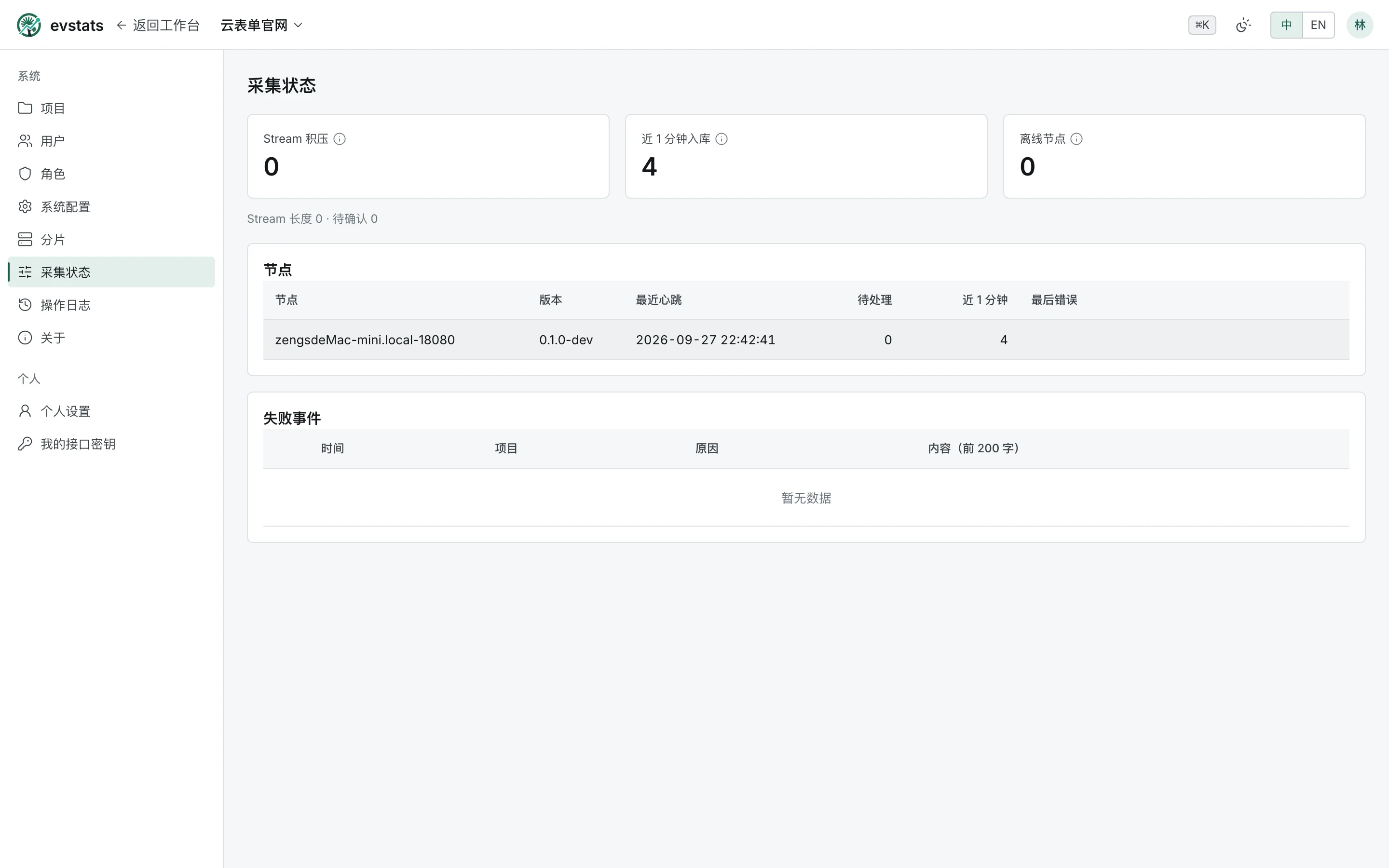Open the 操作日志 page
This screenshot has height=868, width=1389.
click(x=111, y=304)
